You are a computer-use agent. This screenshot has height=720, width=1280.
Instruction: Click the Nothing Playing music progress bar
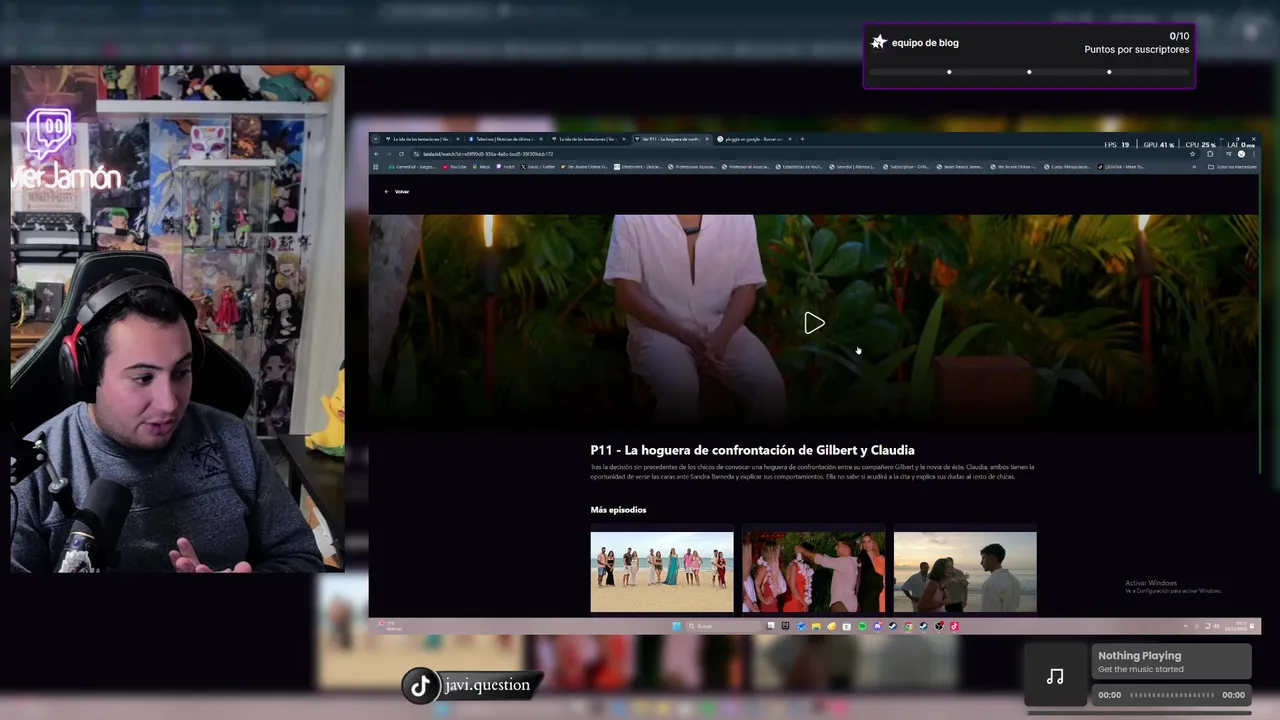pyautogui.click(x=1170, y=695)
